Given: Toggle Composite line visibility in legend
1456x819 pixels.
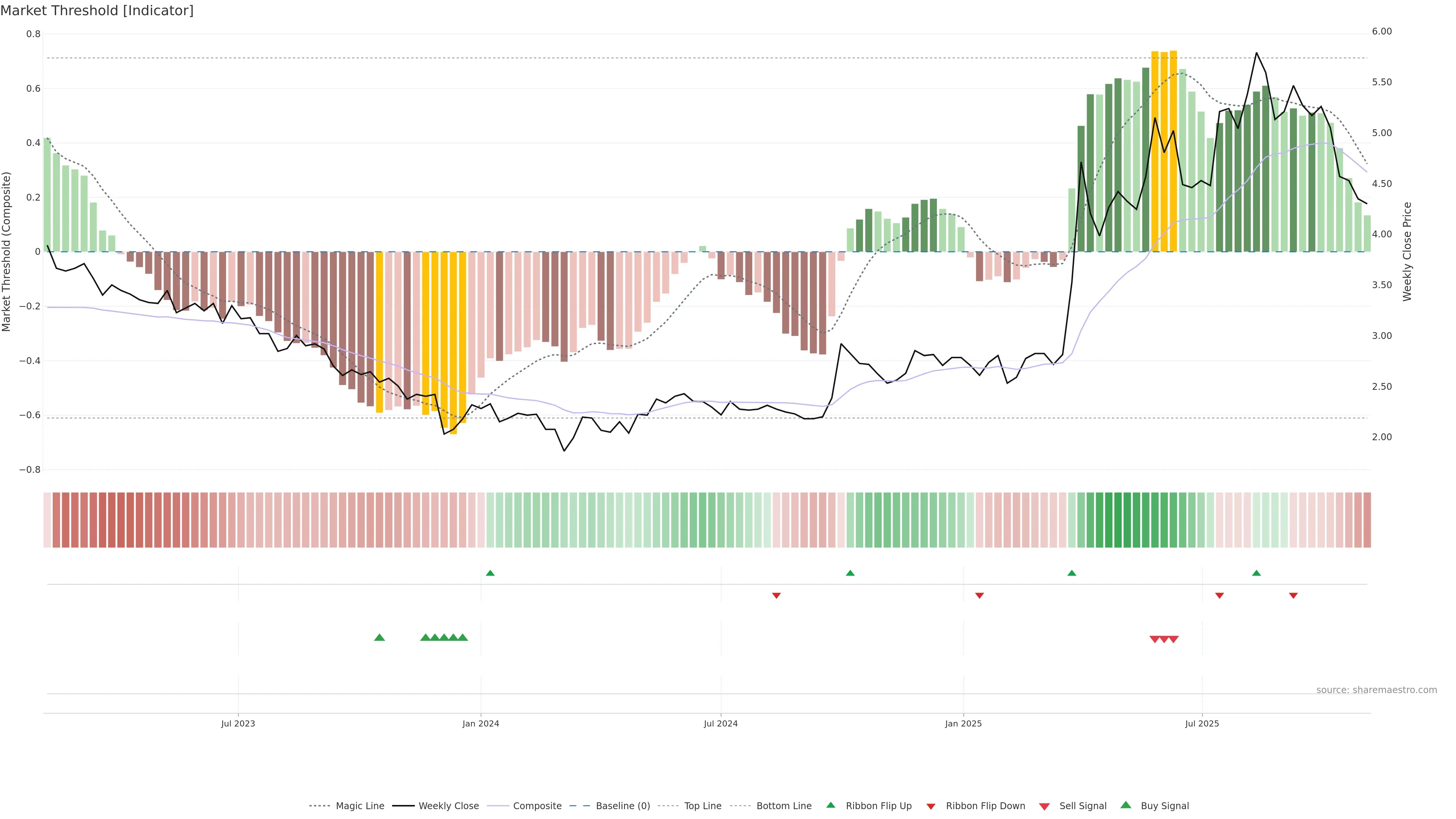Looking at the screenshot, I should [537, 806].
